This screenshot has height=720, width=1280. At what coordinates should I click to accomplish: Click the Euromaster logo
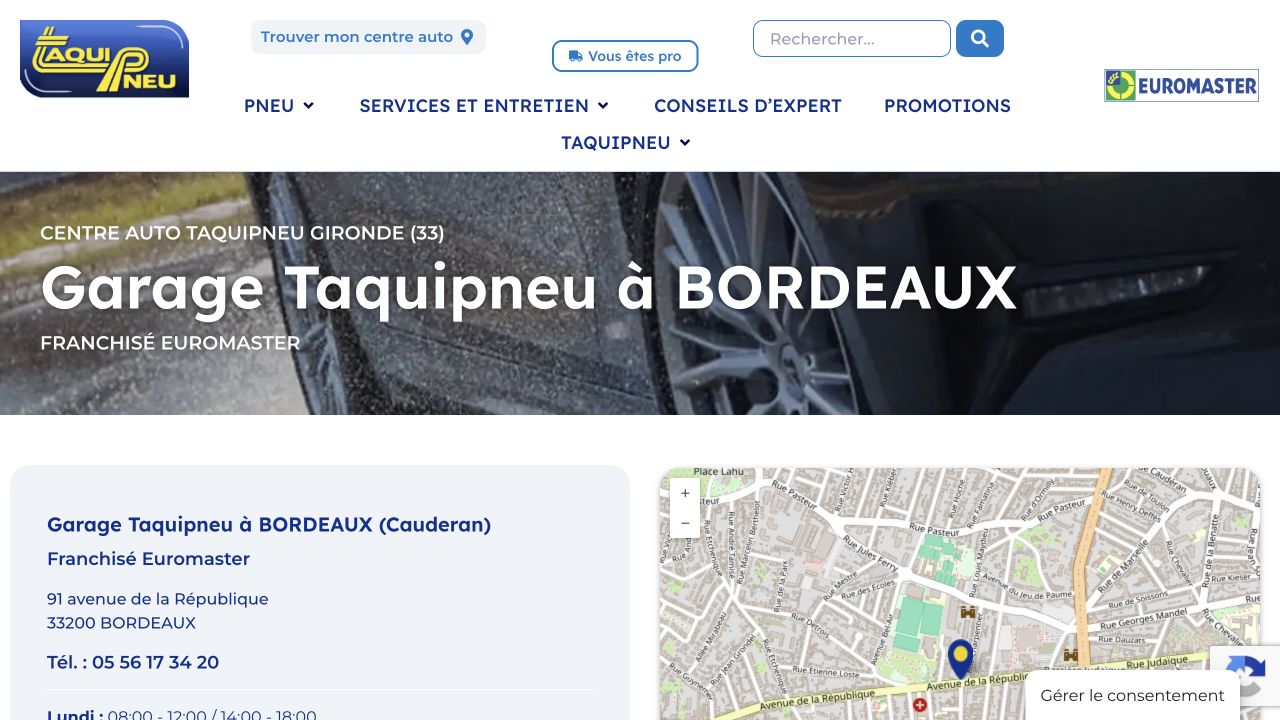pyautogui.click(x=1181, y=85)
